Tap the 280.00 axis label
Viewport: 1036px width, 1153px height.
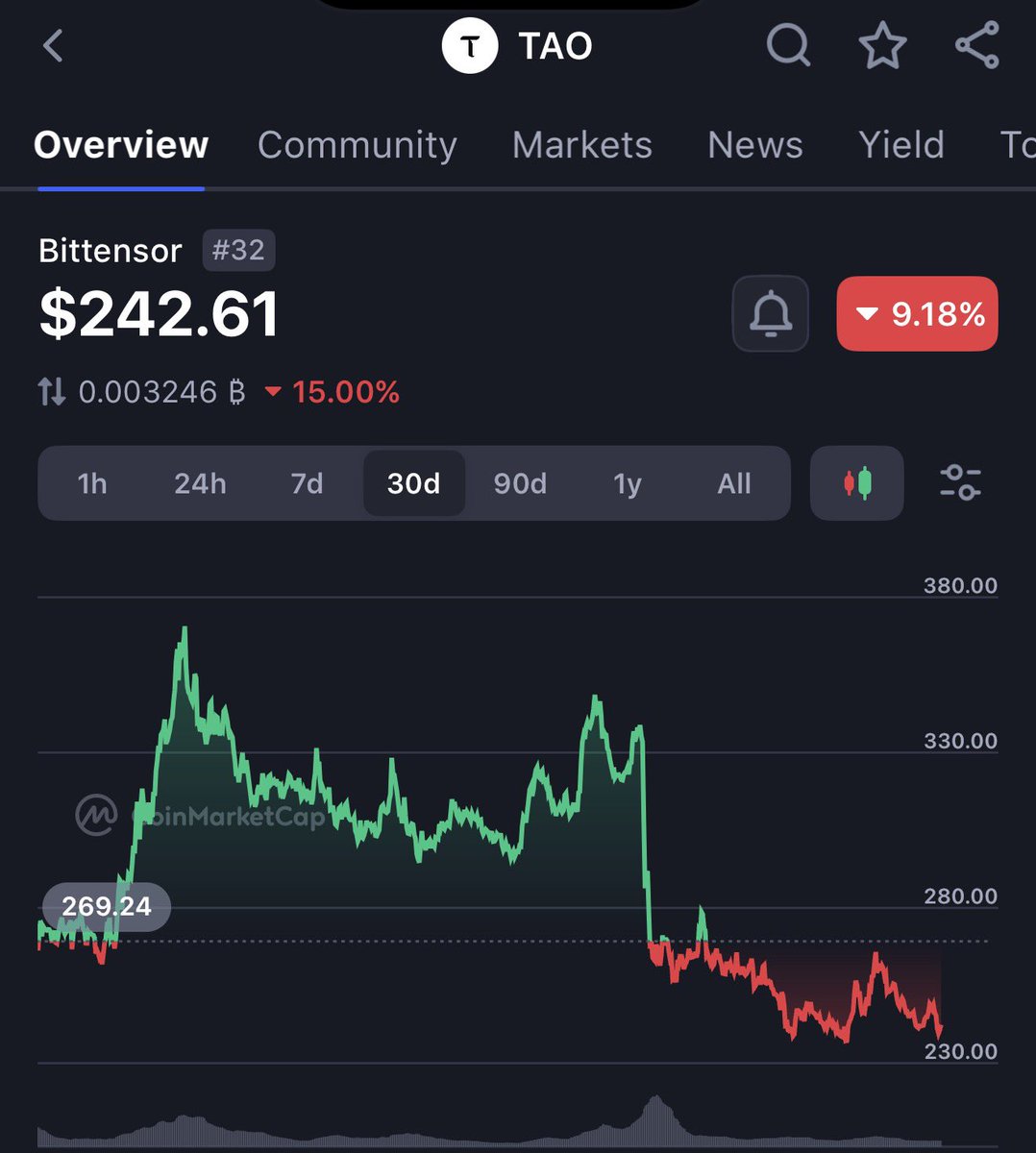tap(960, 896)
